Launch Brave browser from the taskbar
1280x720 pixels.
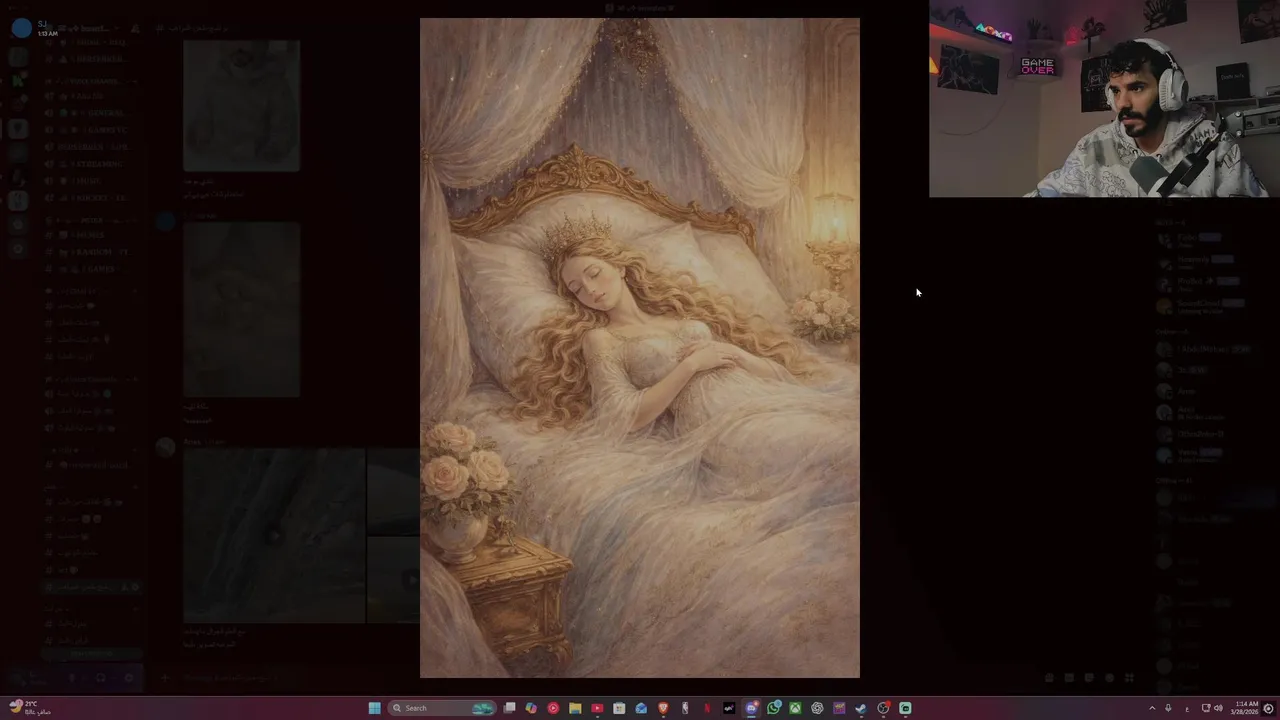point(663,708)
